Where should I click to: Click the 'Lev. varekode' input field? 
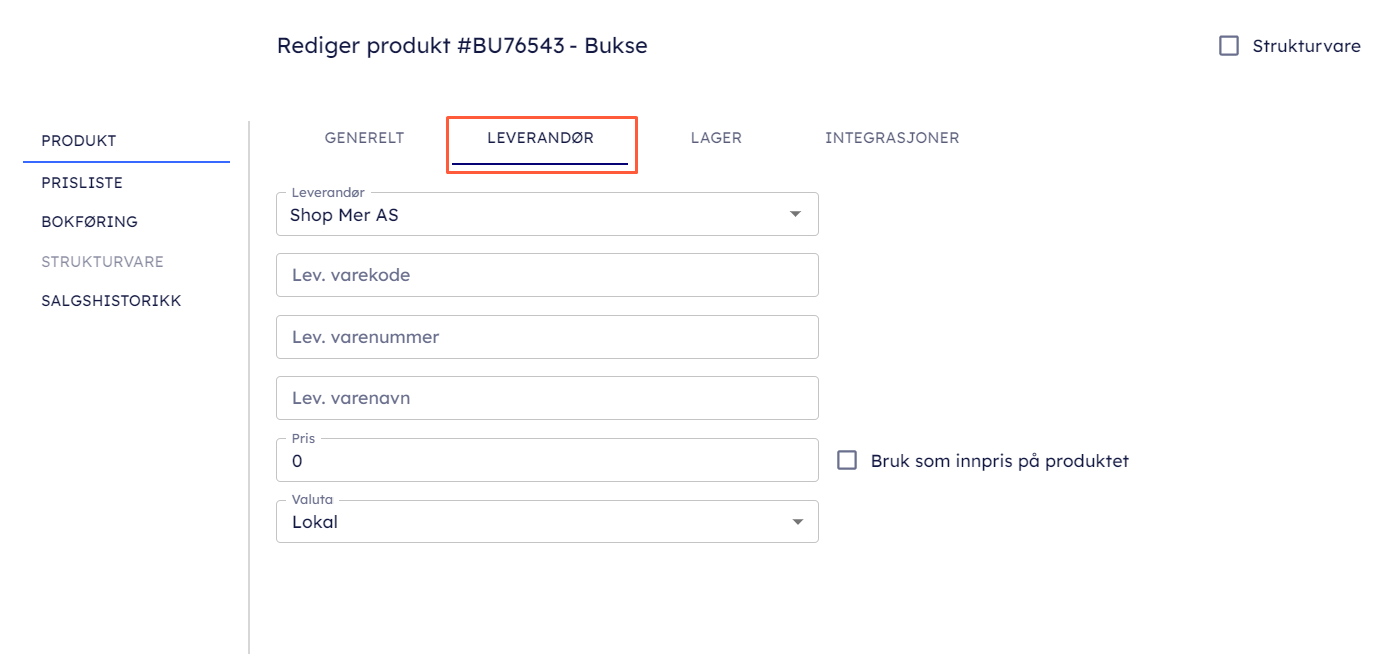tap(547, 275)
